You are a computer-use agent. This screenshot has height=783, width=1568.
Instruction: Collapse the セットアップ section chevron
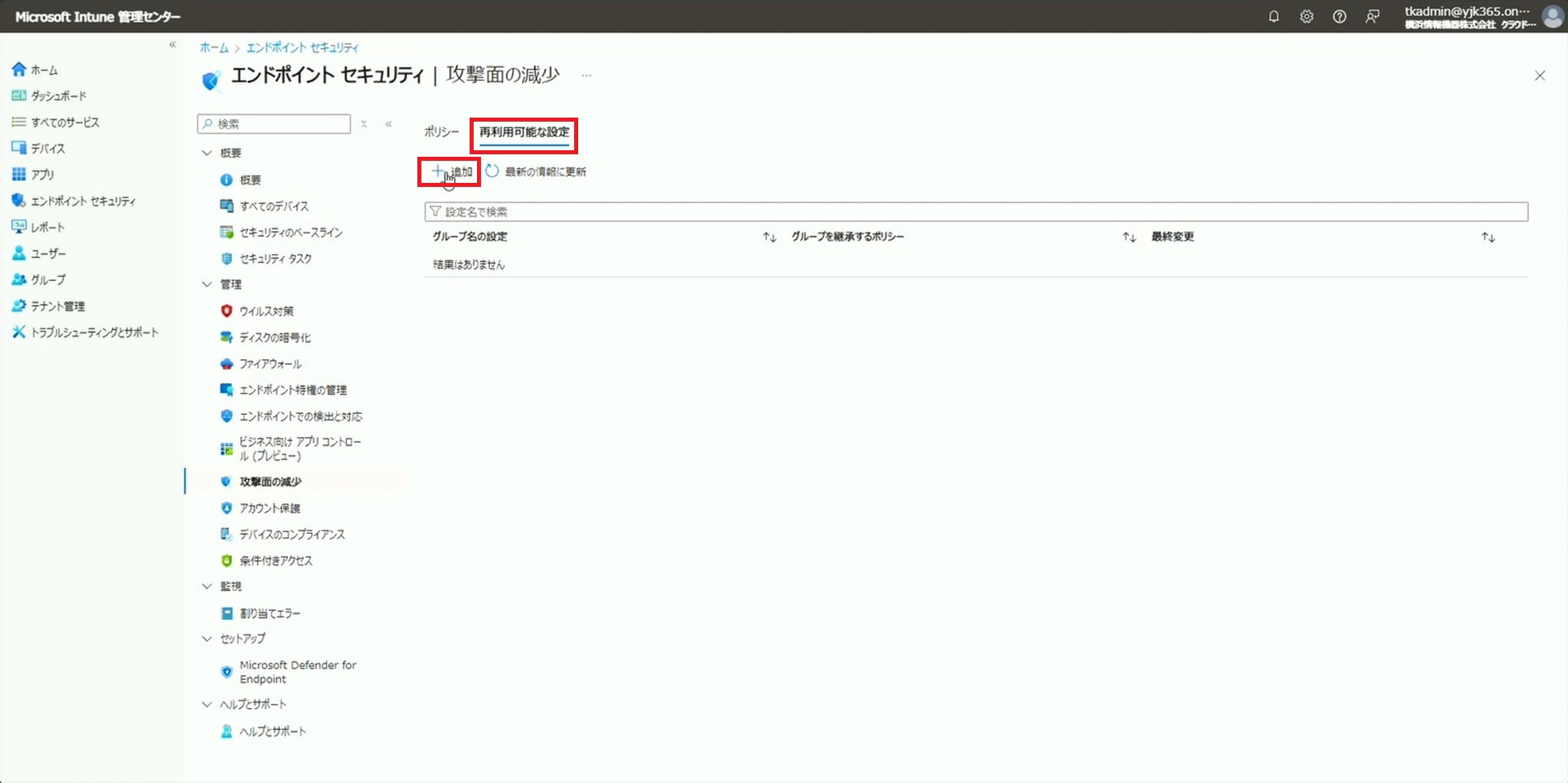pyautogui.click(x=207, y=638)
